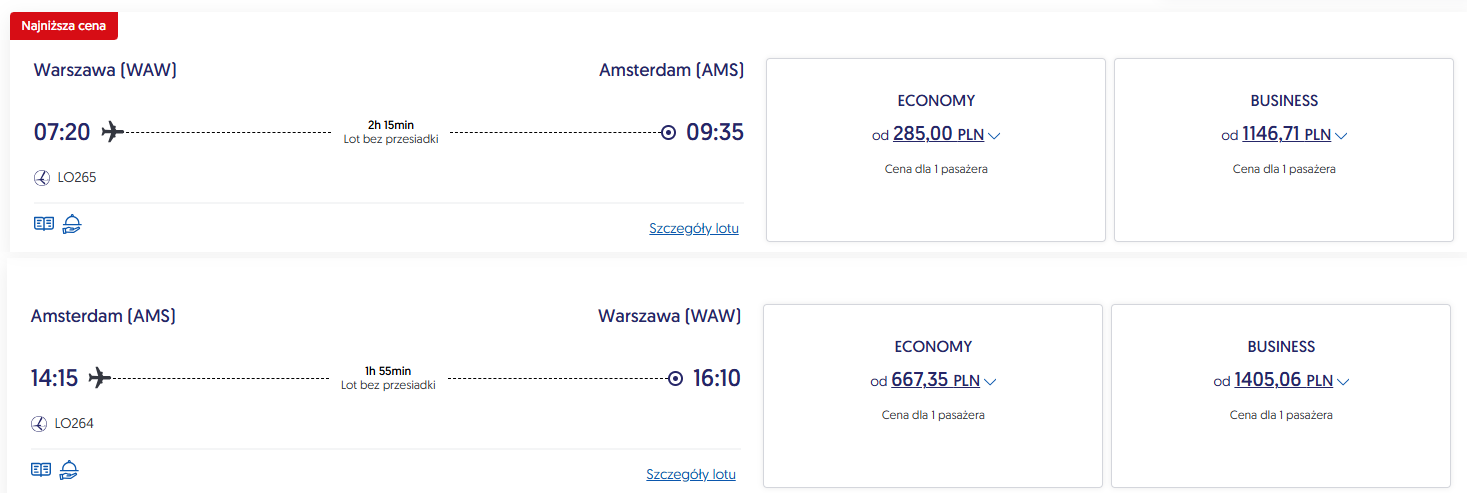Click the newspaper icon on flight LO265

43,224
